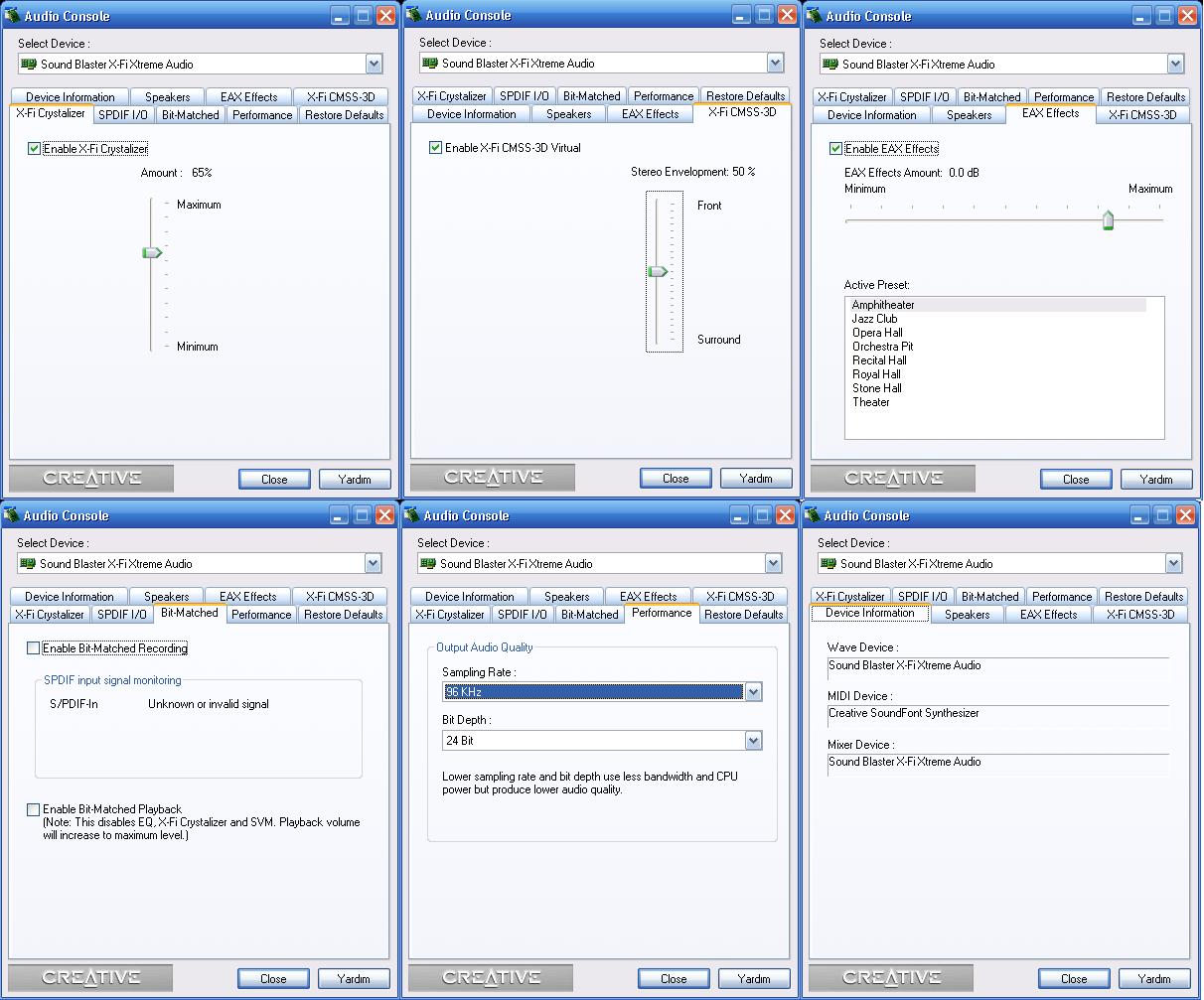
Task: Switch to Restore Defaults tab in the Crystalizer window
Action: click(344, 115)
